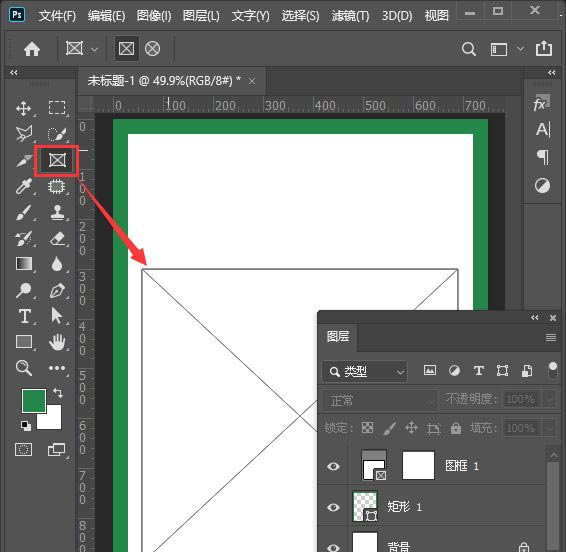This screenshot has width=566, height=552.
Task: Open the Adjustments panel icon
Action: 542,186
